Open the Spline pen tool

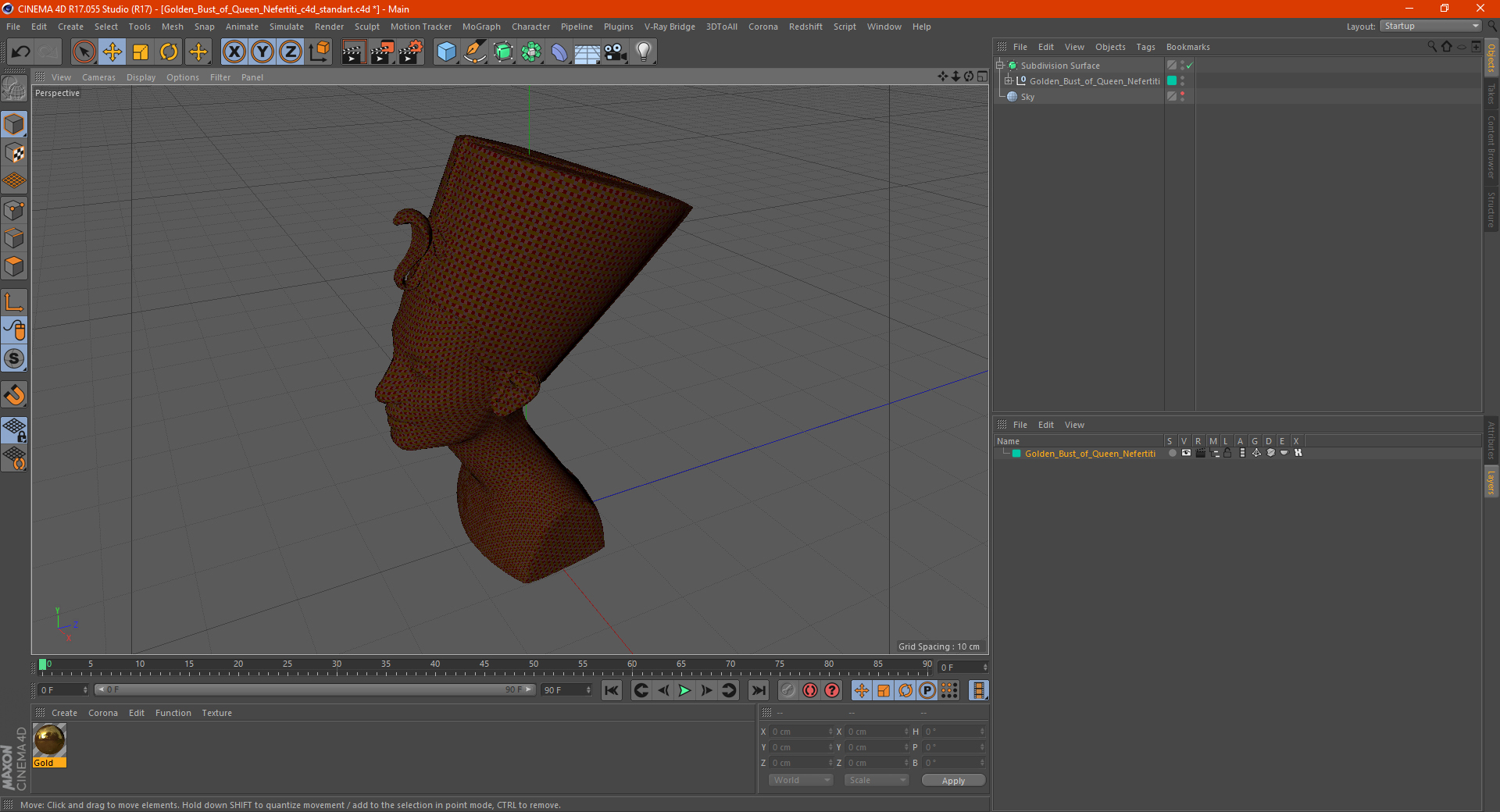[475, 52]
